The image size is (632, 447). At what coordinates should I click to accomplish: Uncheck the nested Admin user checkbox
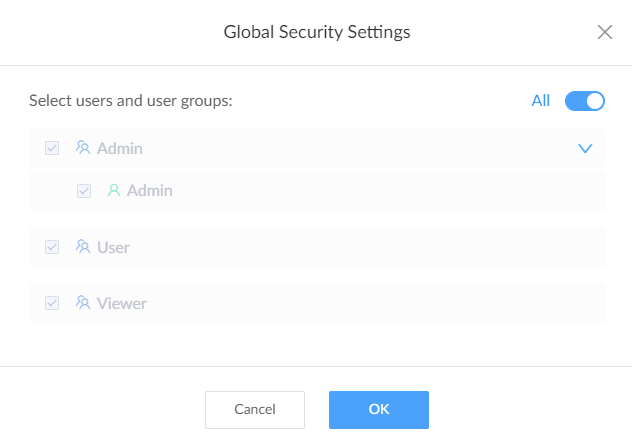pos(84,191)
